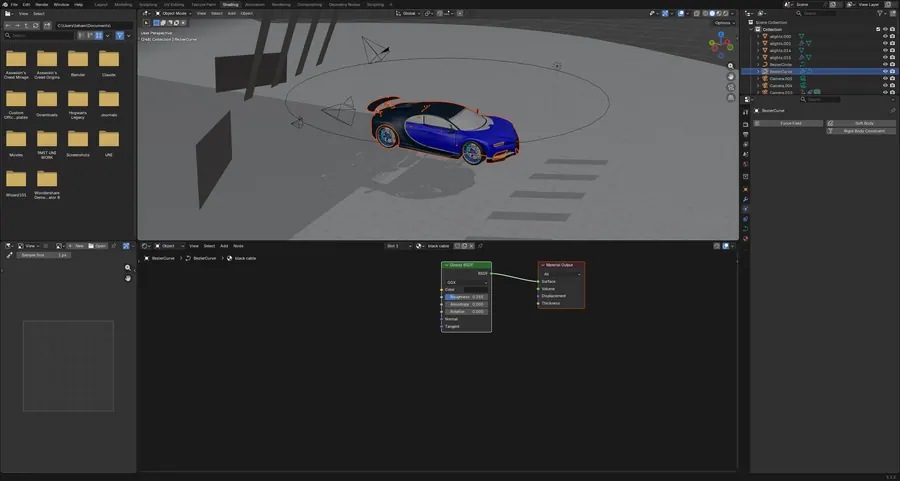Switch to the Shading workspace tab

230,4
